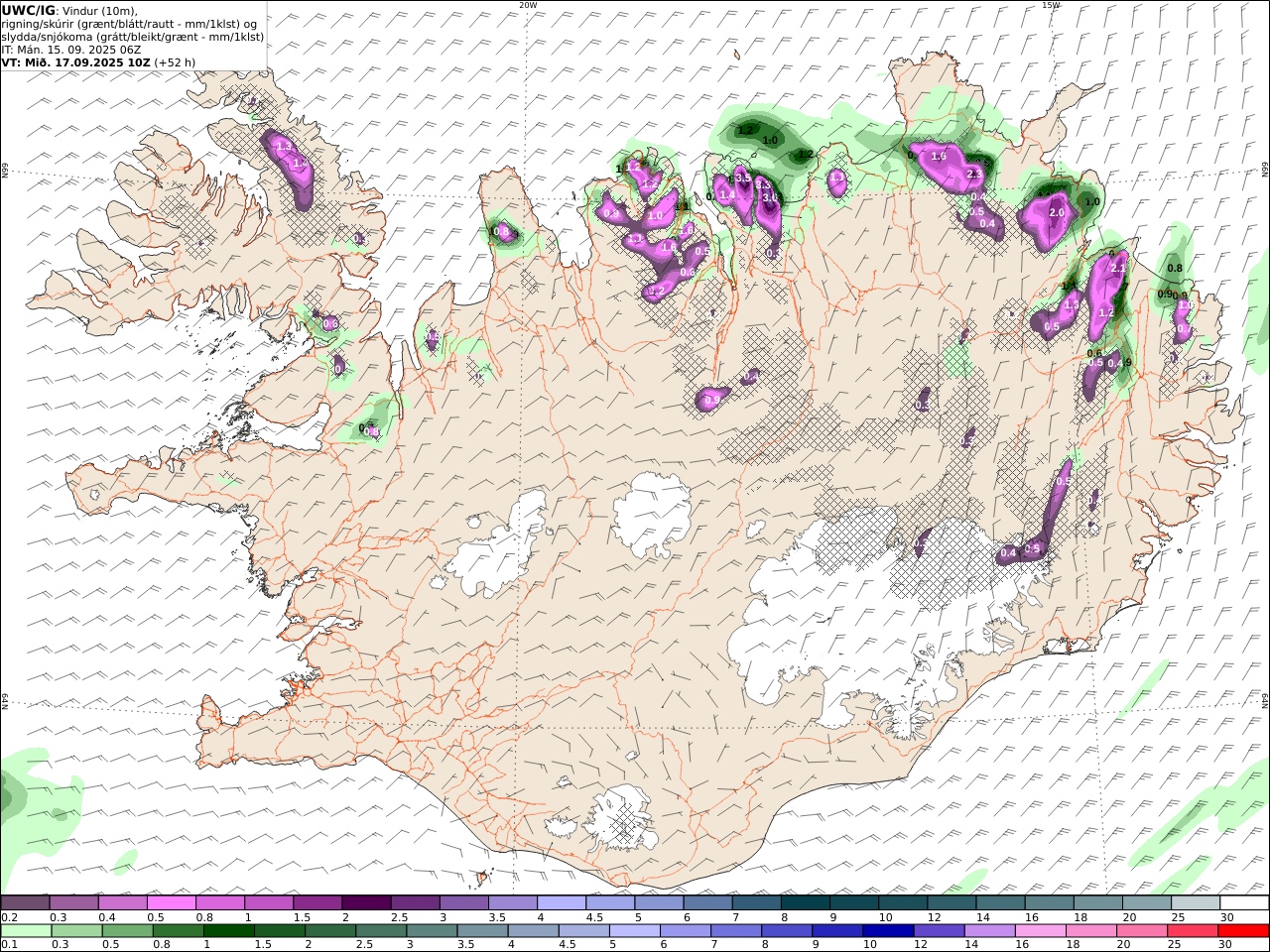
Task: Click the '3.5' snowfall value on the map
Action: [x=742, y=177]
